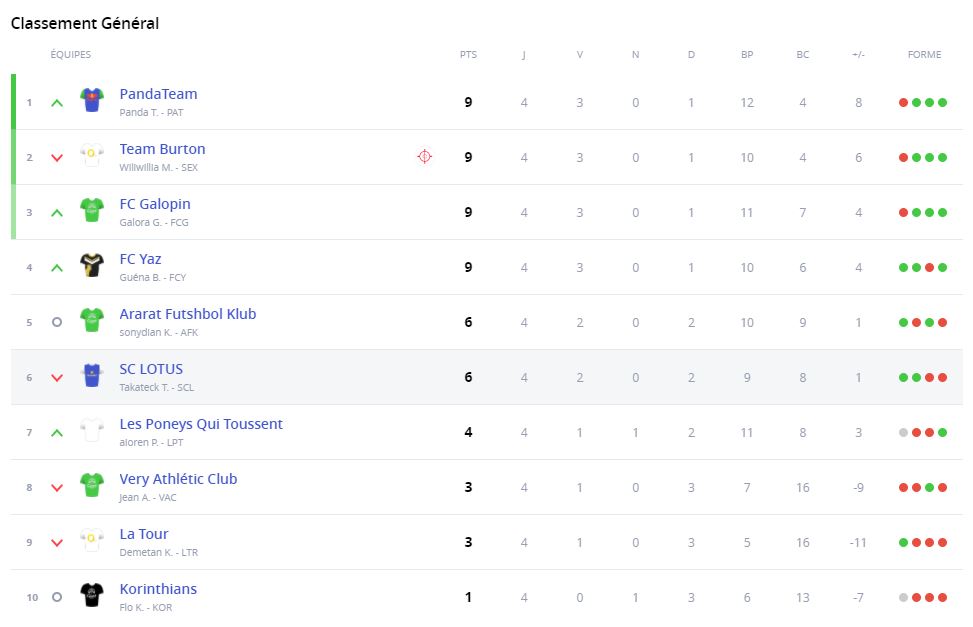Click FC Galopin green jersey icon
This screenshot has height=627, width=973.
click(x=92, y=211)
